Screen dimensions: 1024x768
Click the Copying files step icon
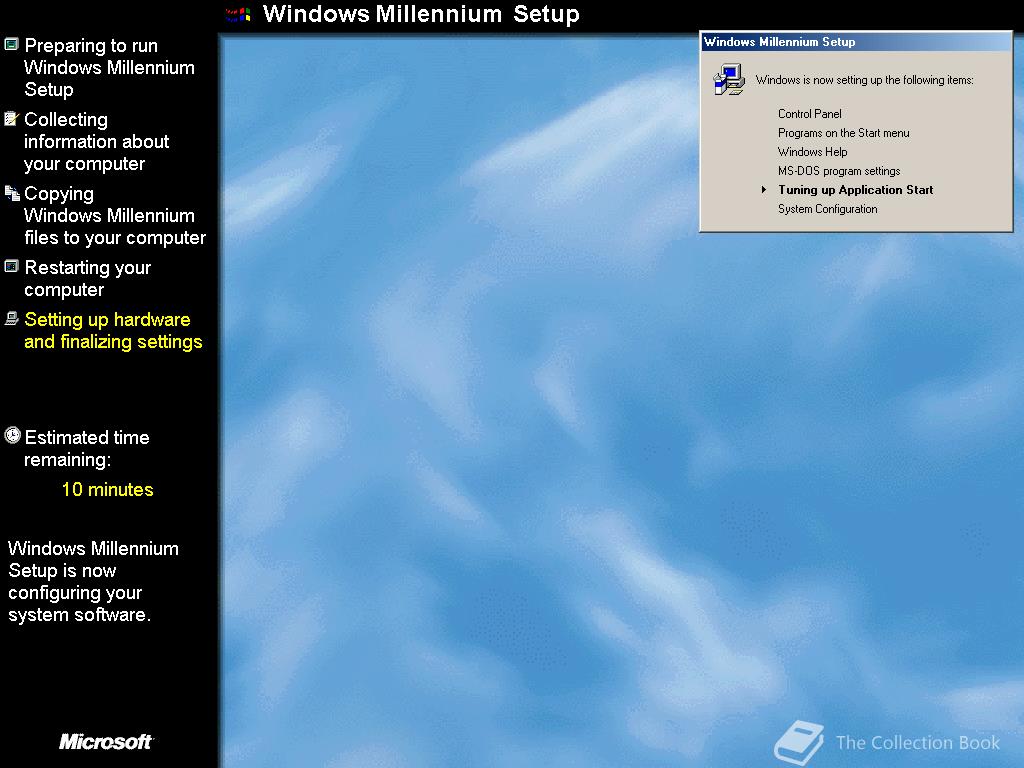[12, 193]
